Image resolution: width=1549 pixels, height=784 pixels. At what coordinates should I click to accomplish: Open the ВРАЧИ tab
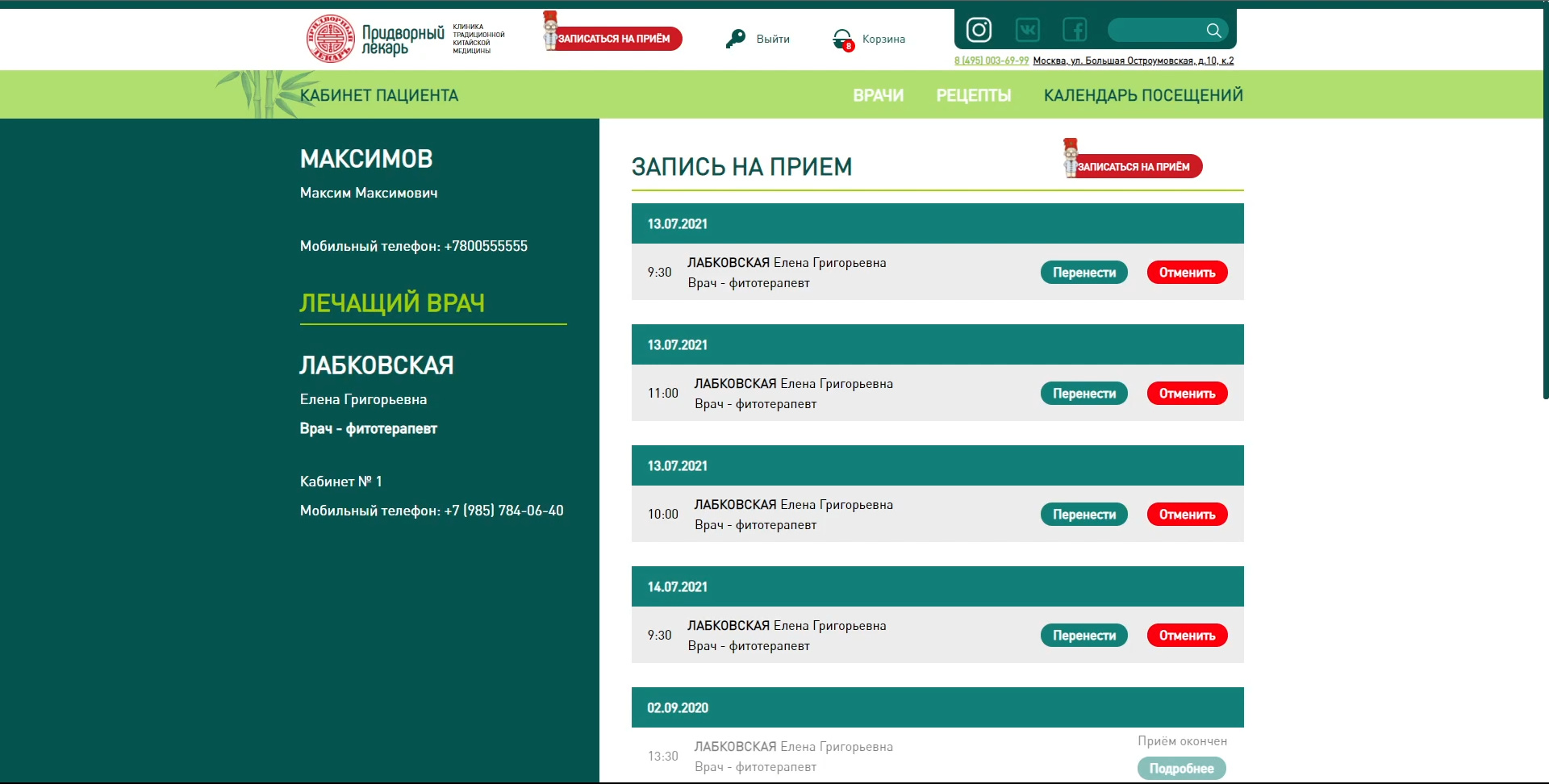(x=878, y=95)
